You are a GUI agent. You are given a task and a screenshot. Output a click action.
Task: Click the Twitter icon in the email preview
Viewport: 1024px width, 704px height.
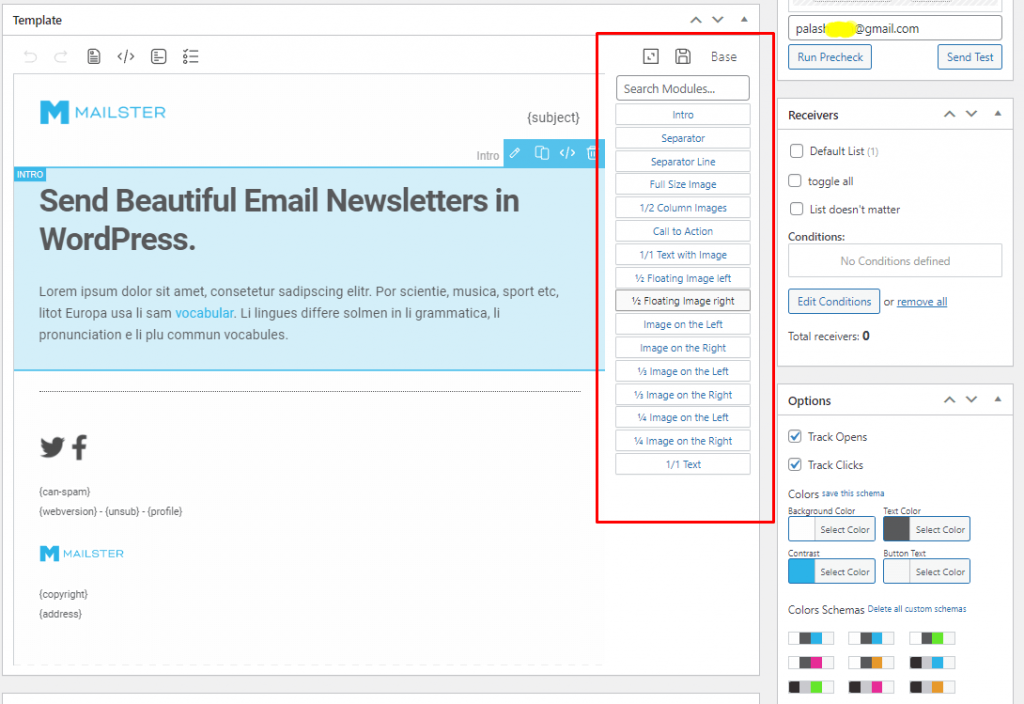pyautogui.click(x=51, y=448)
